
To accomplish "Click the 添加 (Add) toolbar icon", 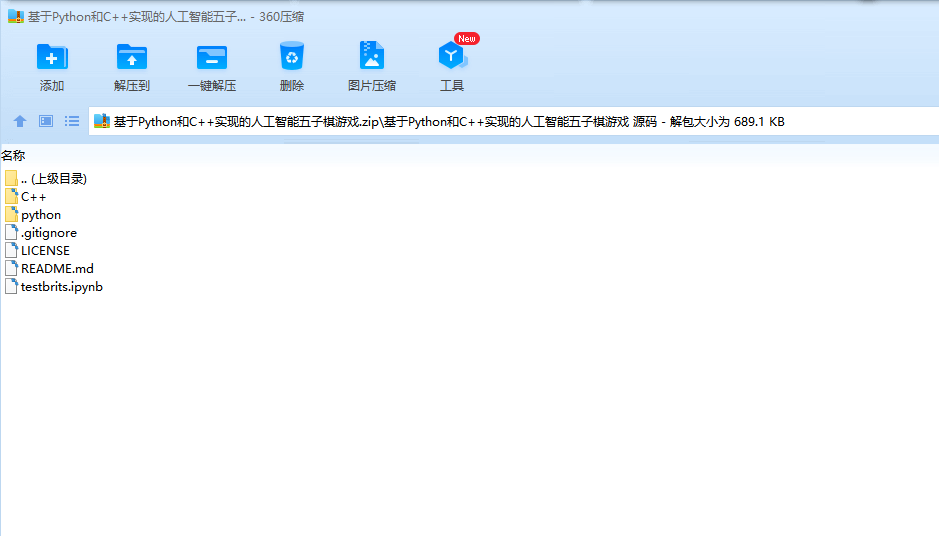I will [52, 57].
